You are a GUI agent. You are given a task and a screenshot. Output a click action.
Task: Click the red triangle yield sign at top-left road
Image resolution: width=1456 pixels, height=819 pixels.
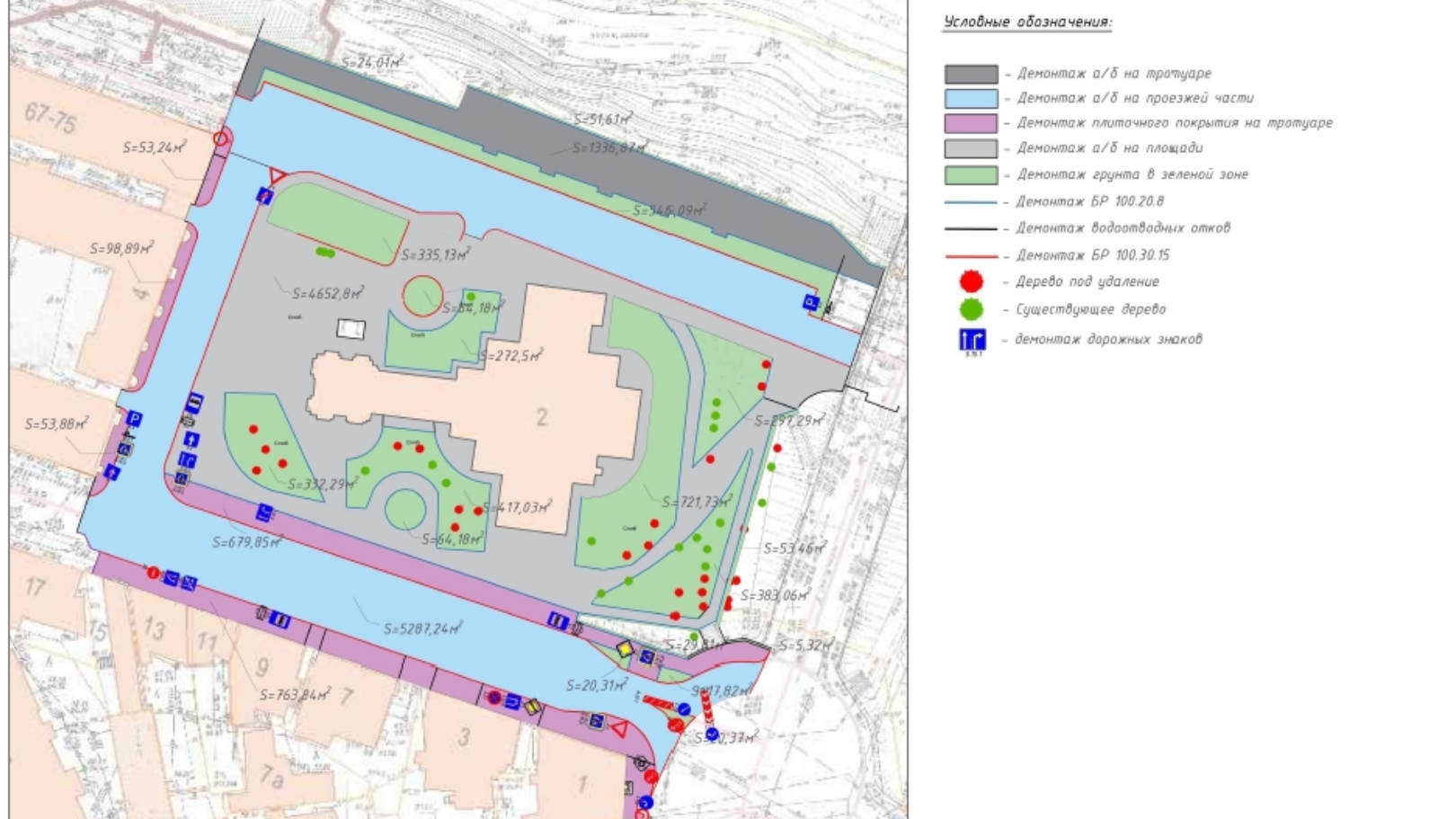point(277,176)
